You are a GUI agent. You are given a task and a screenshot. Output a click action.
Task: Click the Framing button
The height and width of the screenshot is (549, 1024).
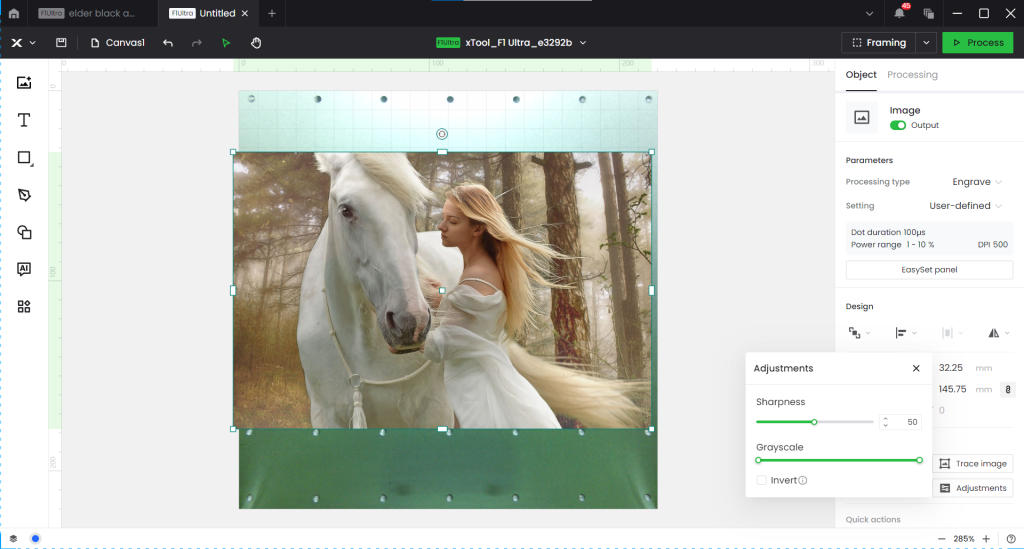(x=879, y=42)
